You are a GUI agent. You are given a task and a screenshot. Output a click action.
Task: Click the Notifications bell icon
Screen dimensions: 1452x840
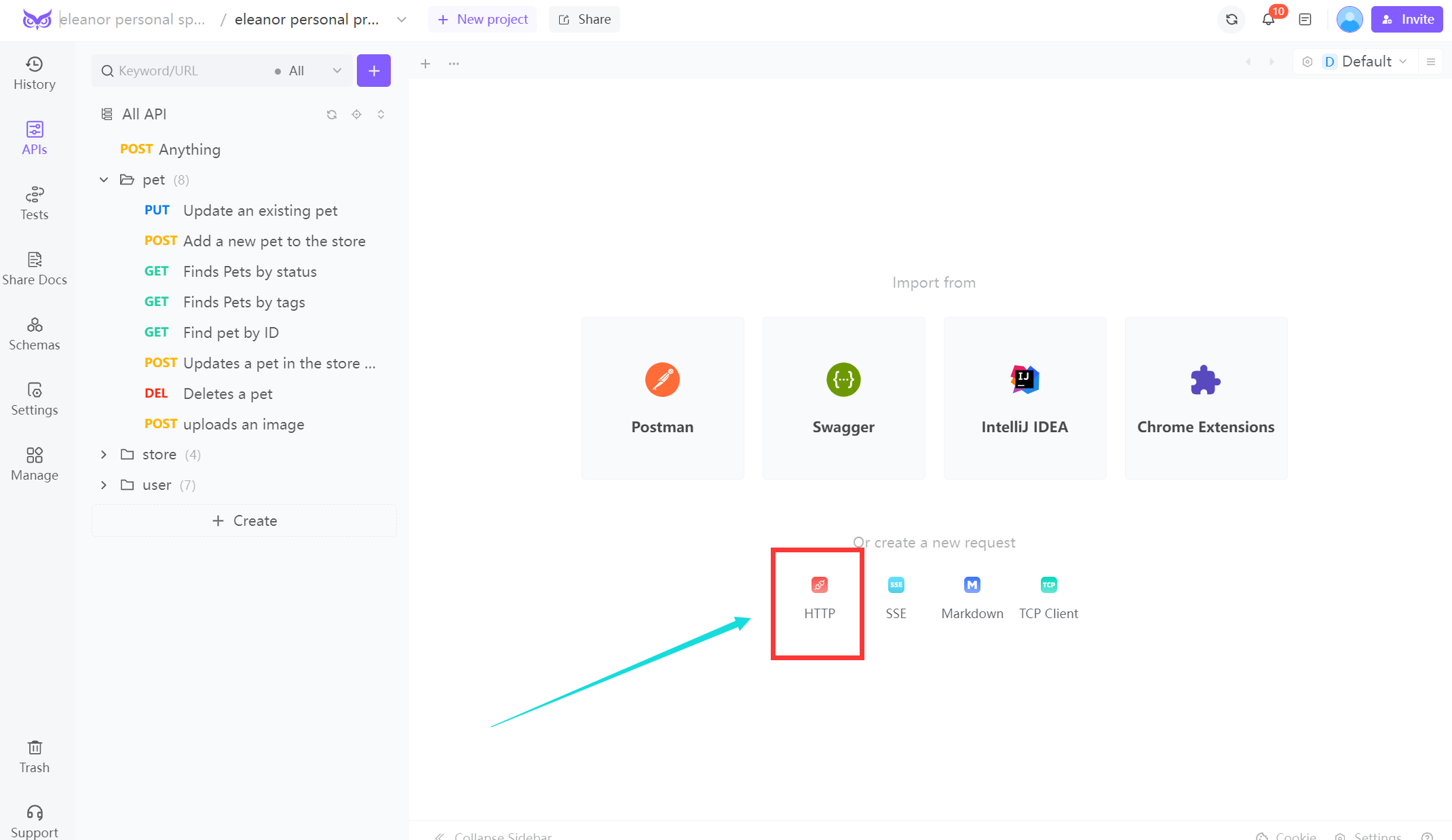tap(1269, 20)
